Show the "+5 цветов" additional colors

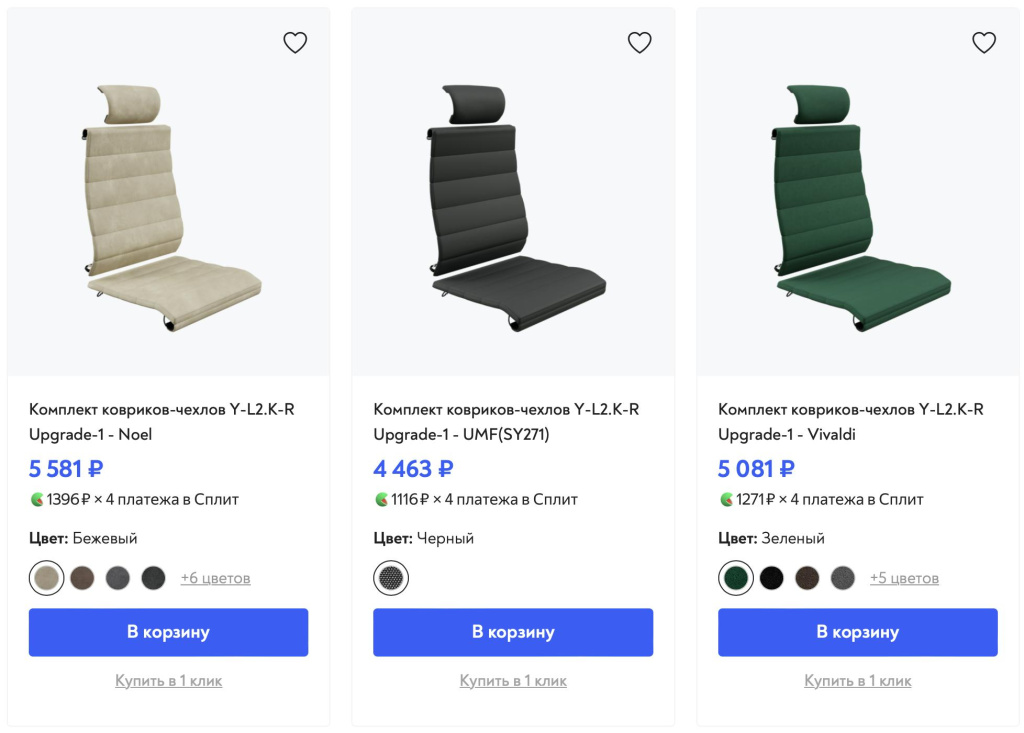904,578
